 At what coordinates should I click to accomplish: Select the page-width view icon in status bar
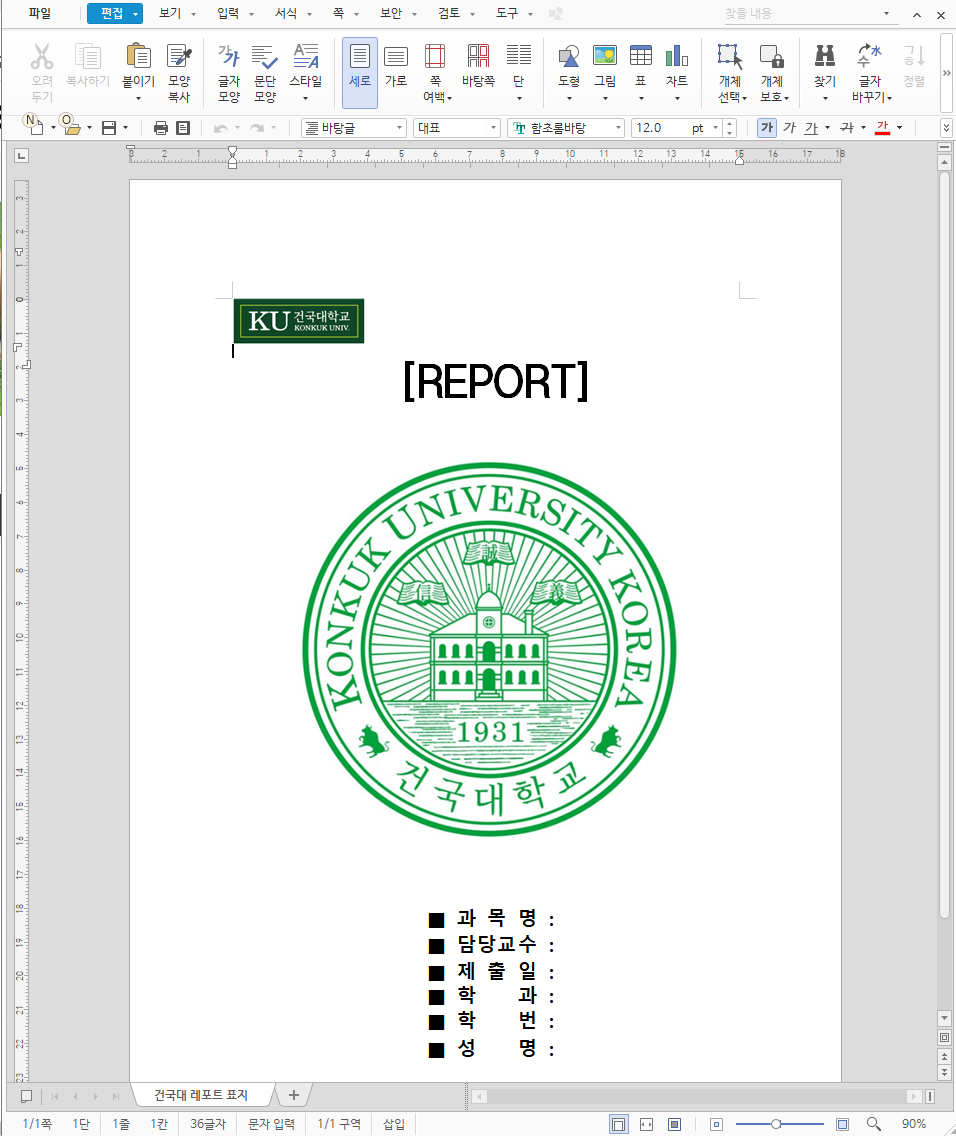click(x=647, y=1124)
